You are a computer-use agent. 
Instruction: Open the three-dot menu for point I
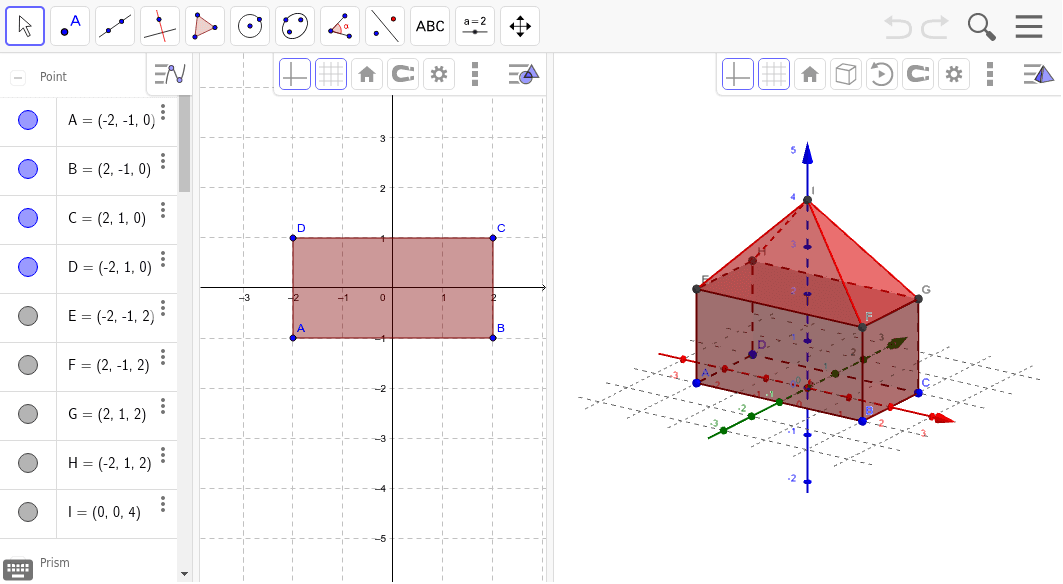point(163,505)
